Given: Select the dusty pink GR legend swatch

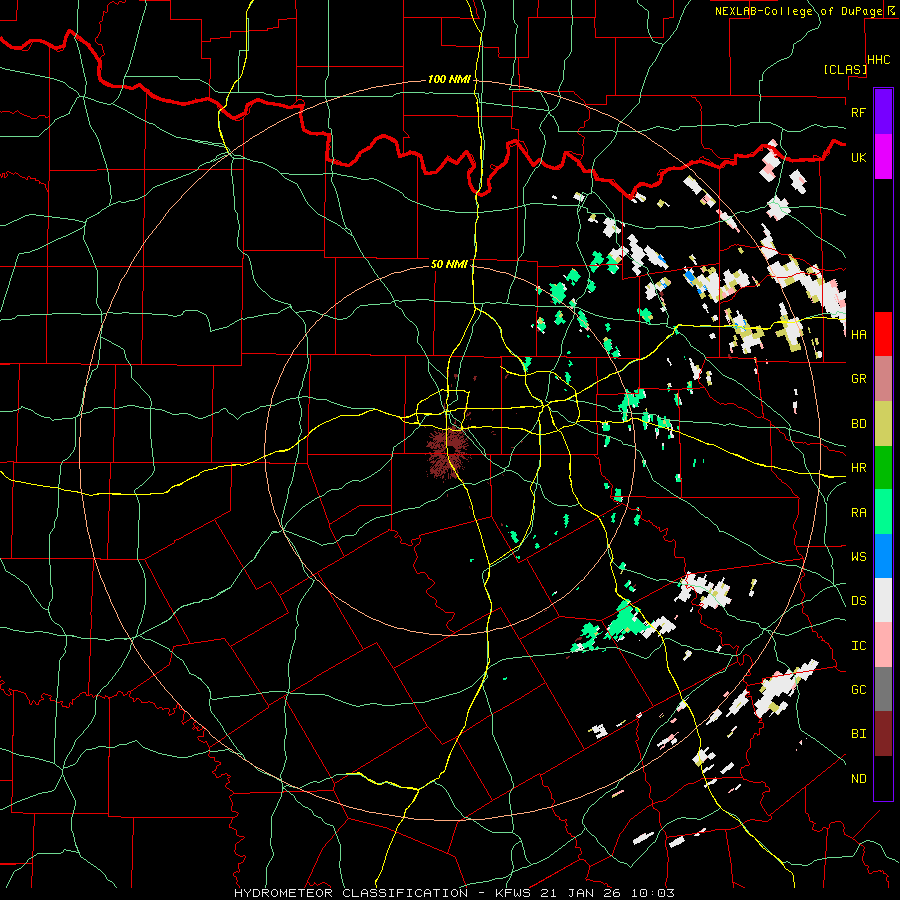Looking at the screenshot, I should pos(883,379).
